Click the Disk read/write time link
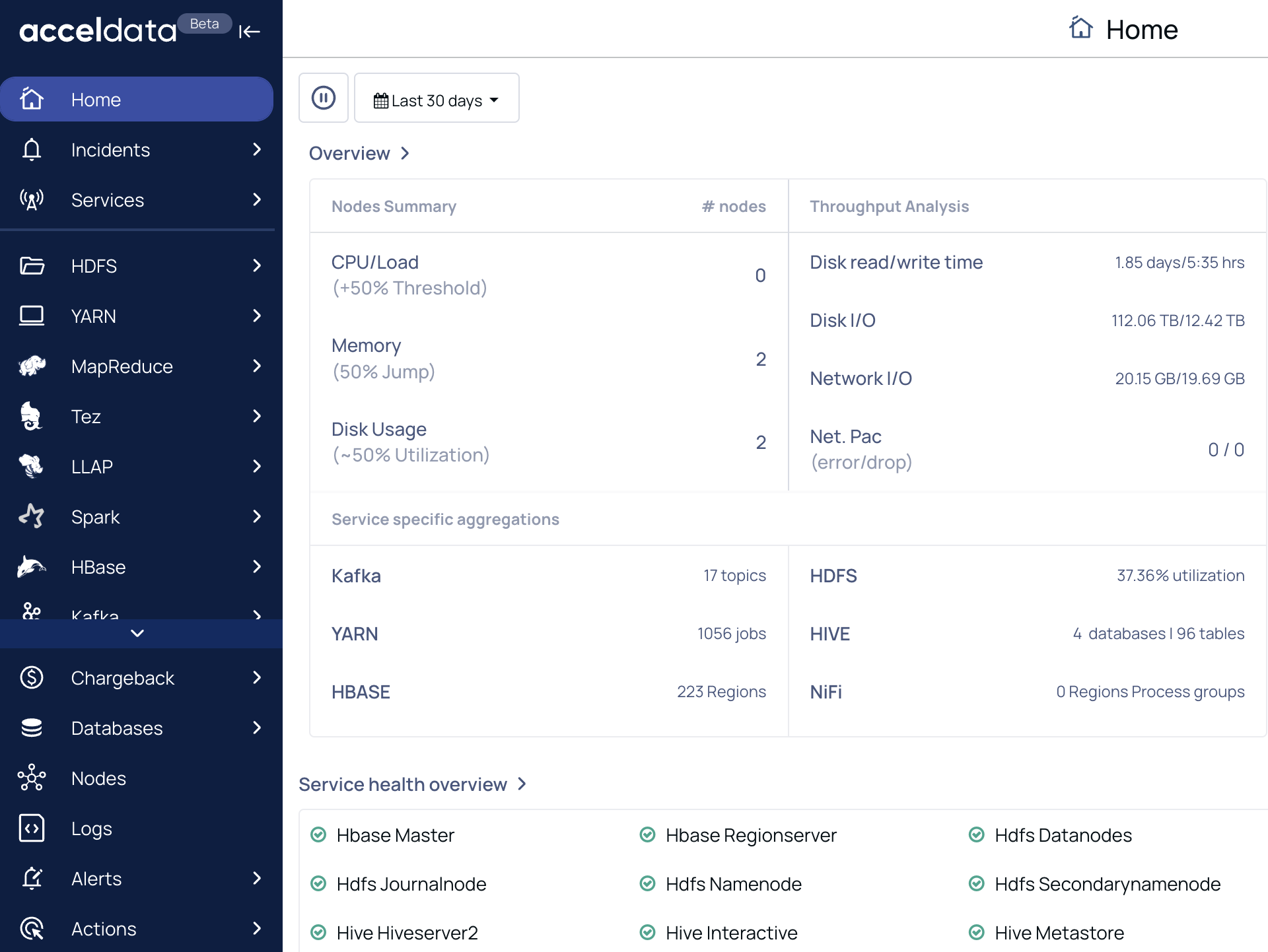 pyautogui.click(x=896, y=262)
